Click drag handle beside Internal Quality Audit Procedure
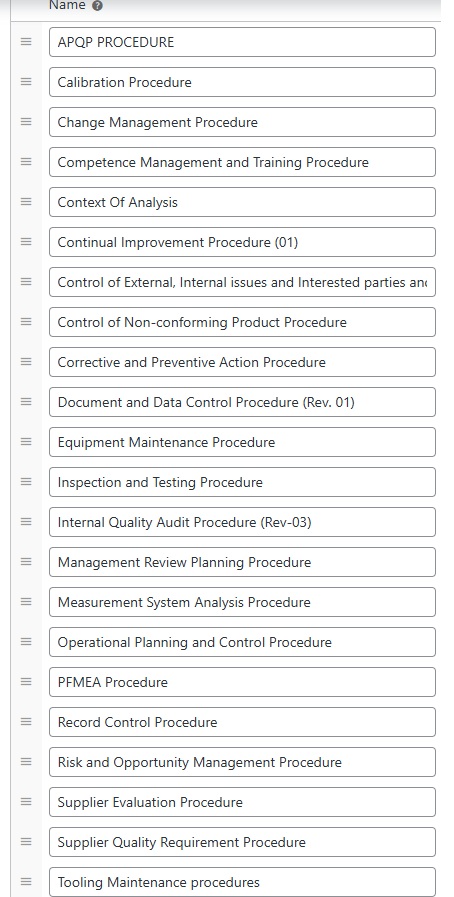Viewport: 454px width, 897px height. tap(26, 522)
